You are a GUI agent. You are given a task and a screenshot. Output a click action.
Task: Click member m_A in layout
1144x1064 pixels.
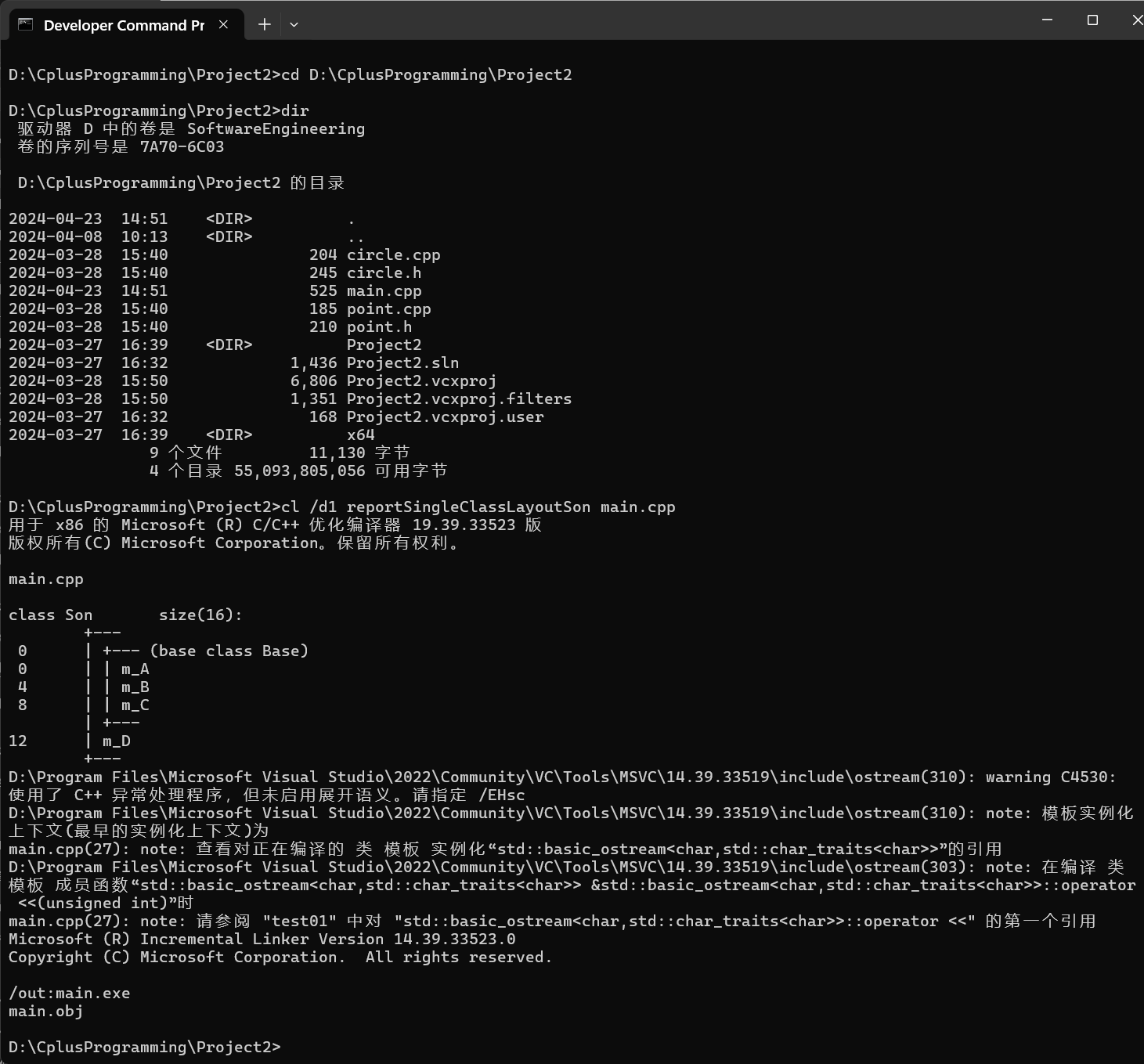click(x=135, y=669)
